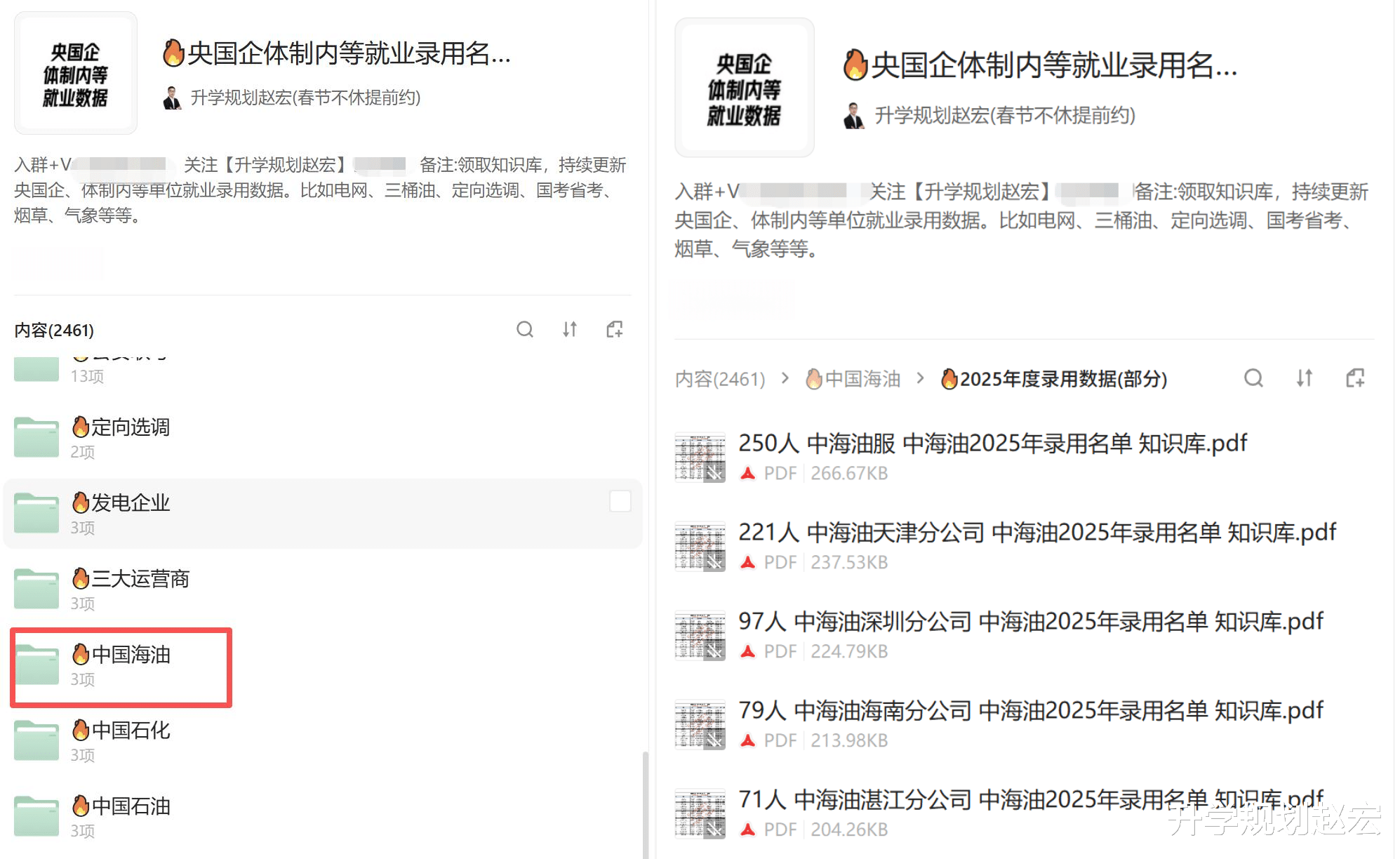Open the 中国石化 folder
Image resolution: width=1400 pixels, height=859 pixels.
(x=131, y=731)
